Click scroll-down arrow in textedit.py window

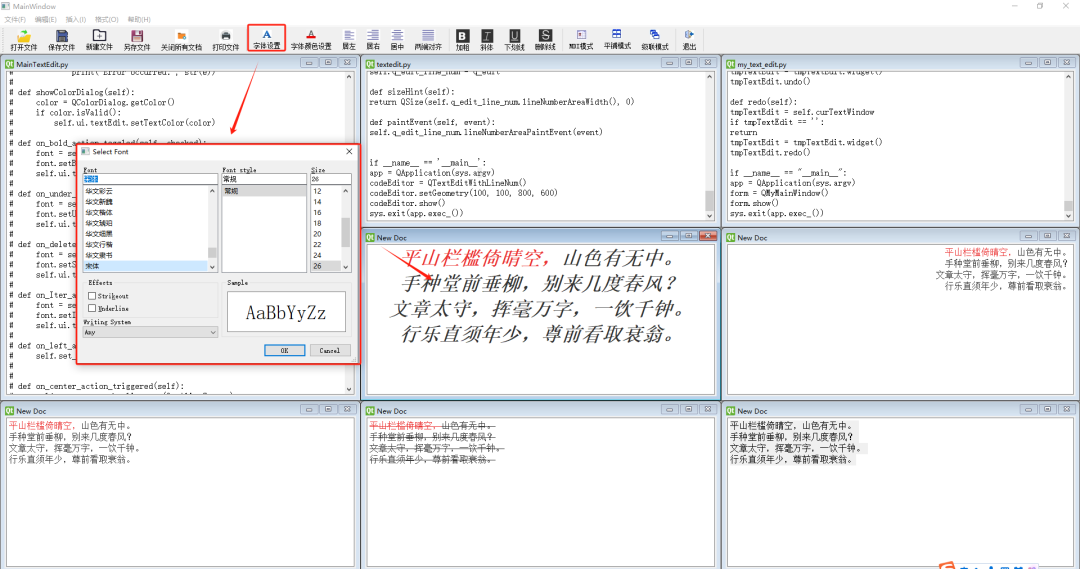pos(709,216)
